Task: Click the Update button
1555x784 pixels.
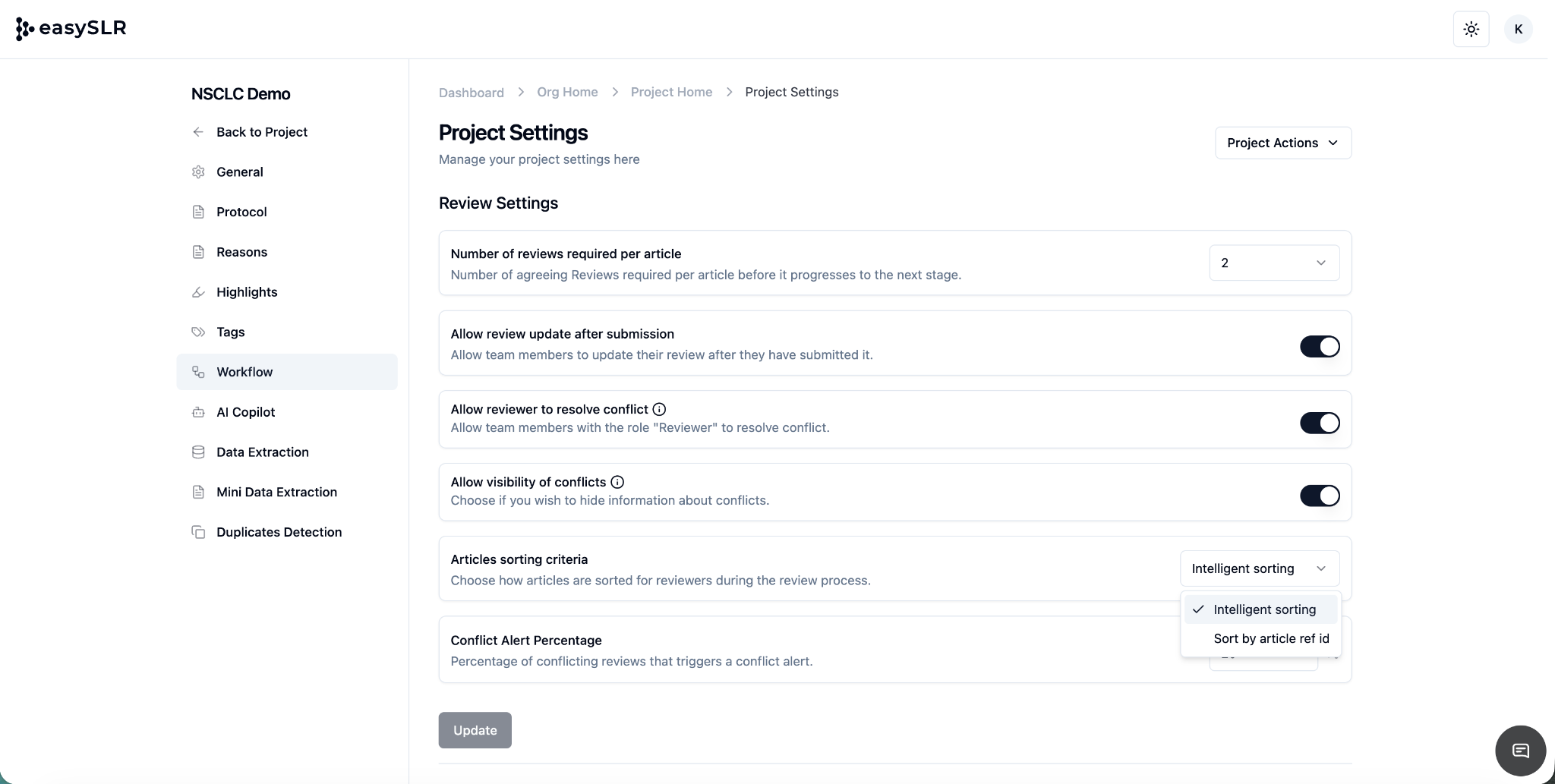Action: [x=475, y=730]
